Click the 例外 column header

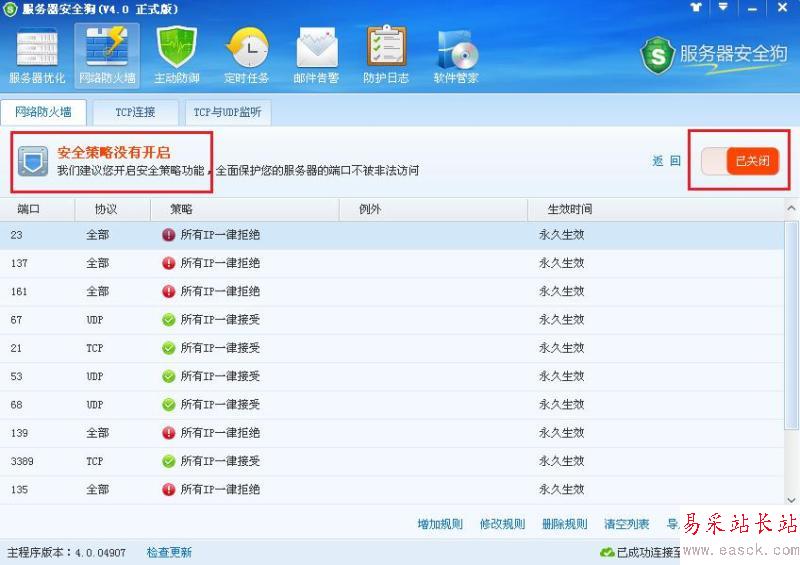click(x=433, y=209)
